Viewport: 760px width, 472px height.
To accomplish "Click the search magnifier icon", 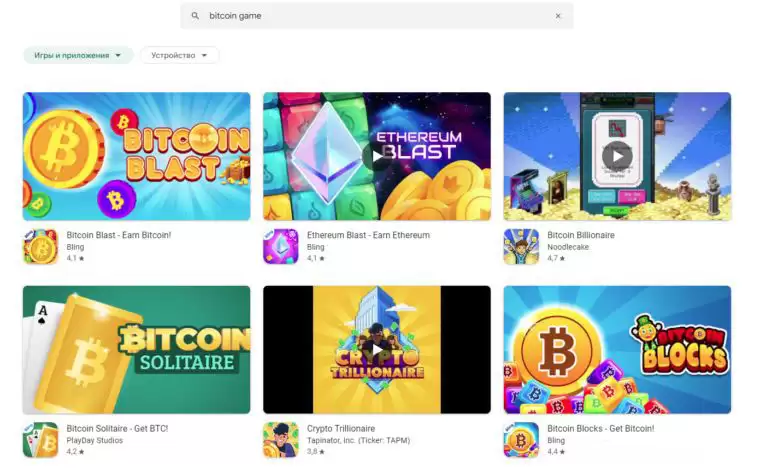I will coord(195,16).
